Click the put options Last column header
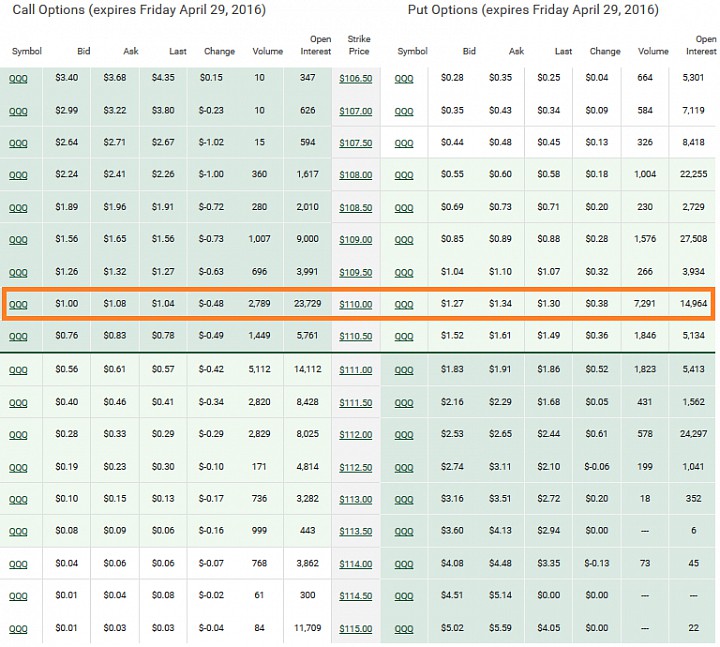The height and width of the screenshot is (647, 720). point(563,51)
